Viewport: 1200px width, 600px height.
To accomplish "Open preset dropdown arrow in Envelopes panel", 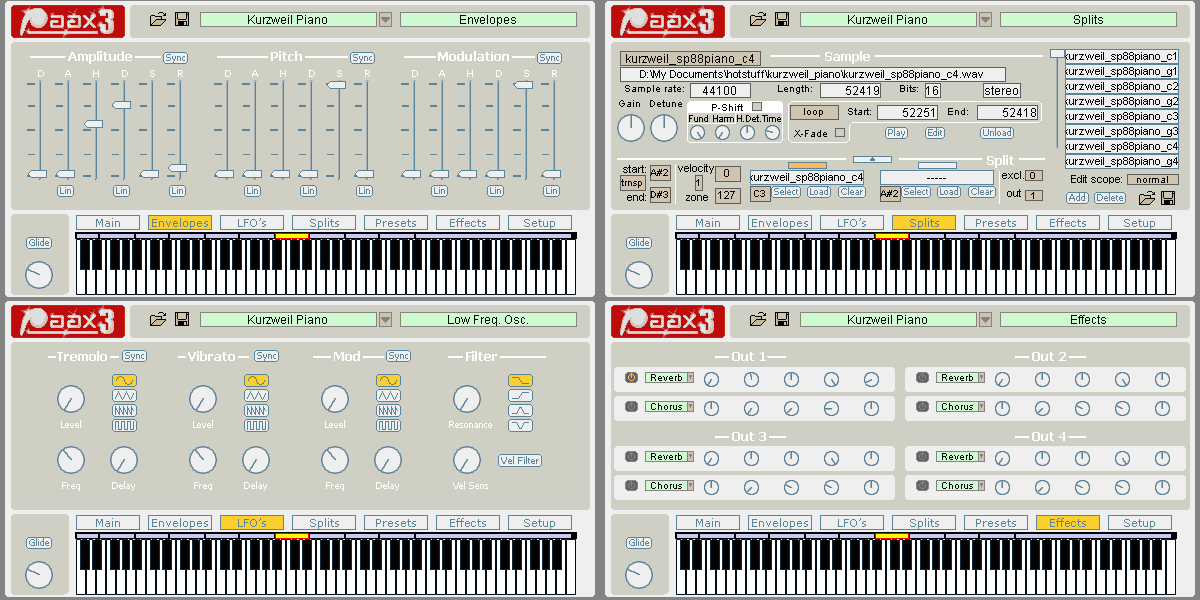I will (386, 19).
